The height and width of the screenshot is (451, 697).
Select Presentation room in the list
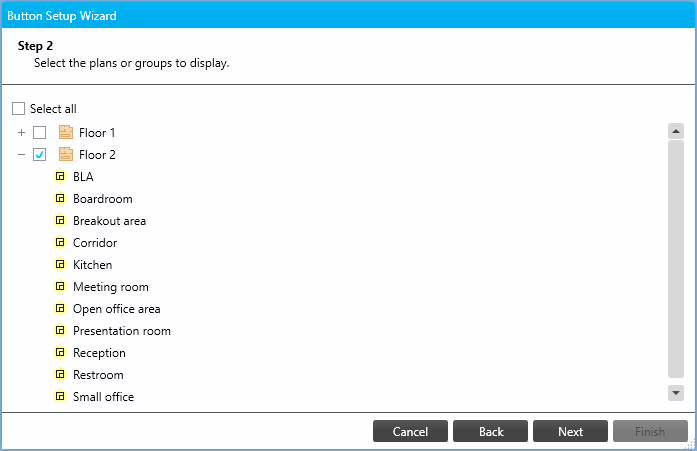121,330
